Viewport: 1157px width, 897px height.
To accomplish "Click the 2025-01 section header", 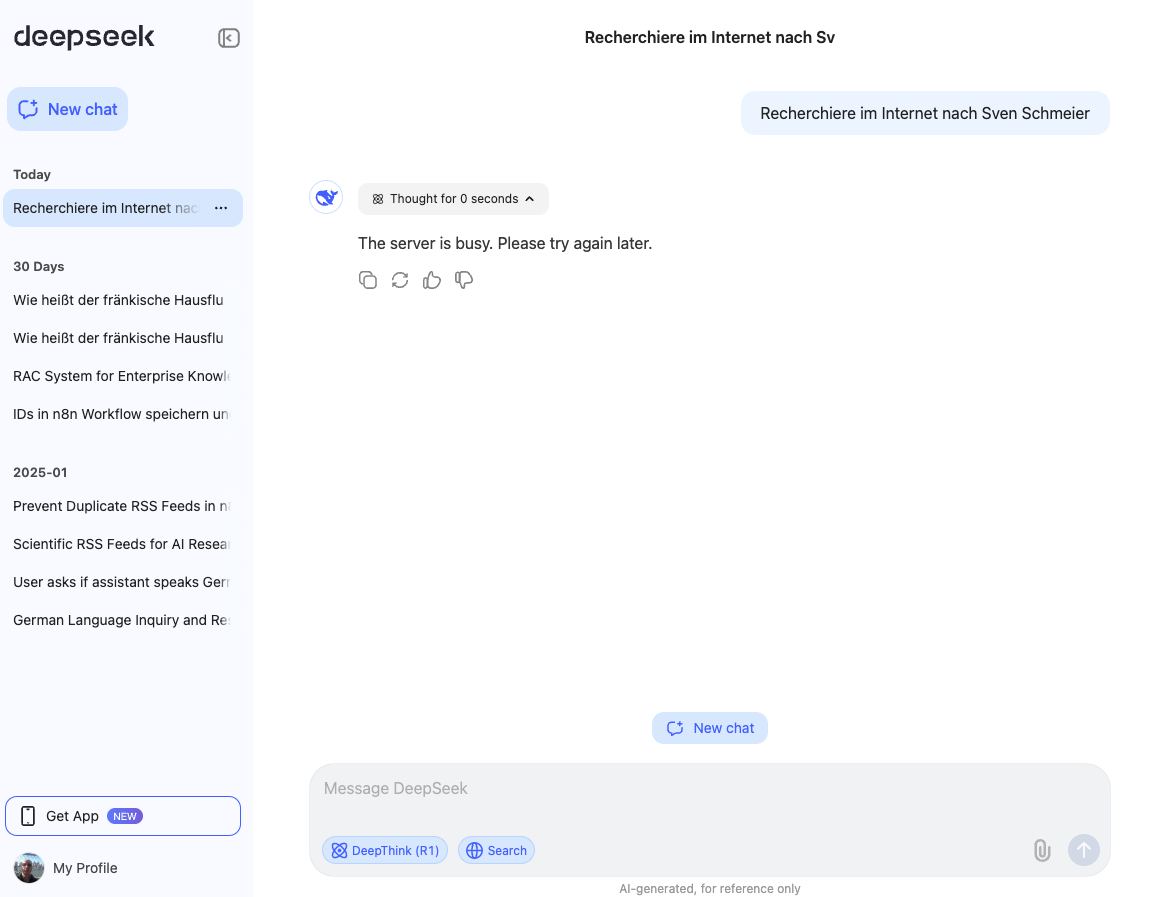I will 40,472.
